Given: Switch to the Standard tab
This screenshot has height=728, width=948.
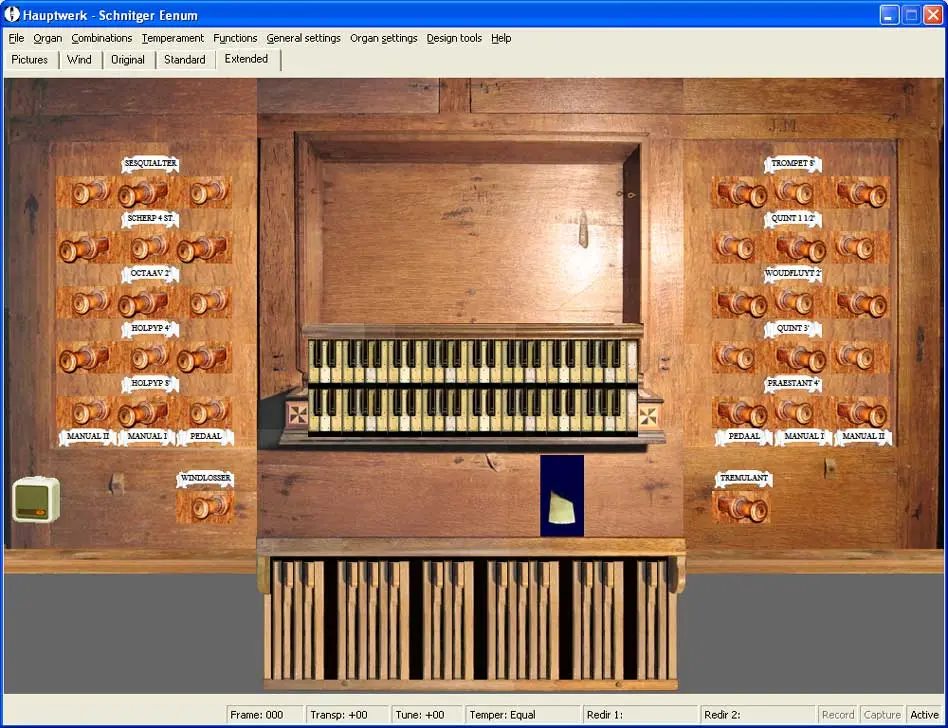Looking at the screenshot, I should (185, 60).
